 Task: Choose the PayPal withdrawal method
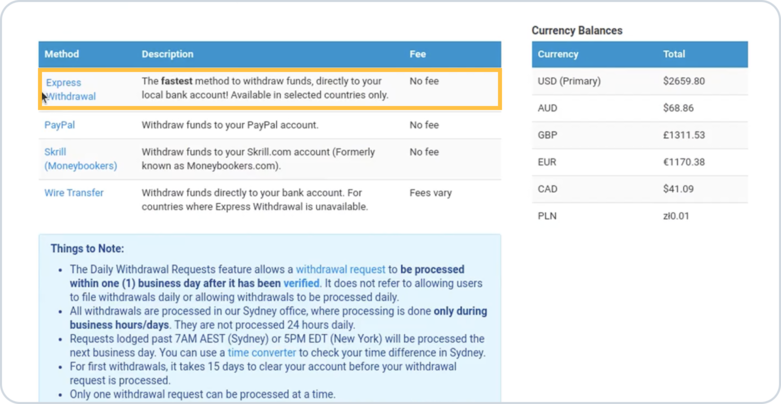point(59,125)
